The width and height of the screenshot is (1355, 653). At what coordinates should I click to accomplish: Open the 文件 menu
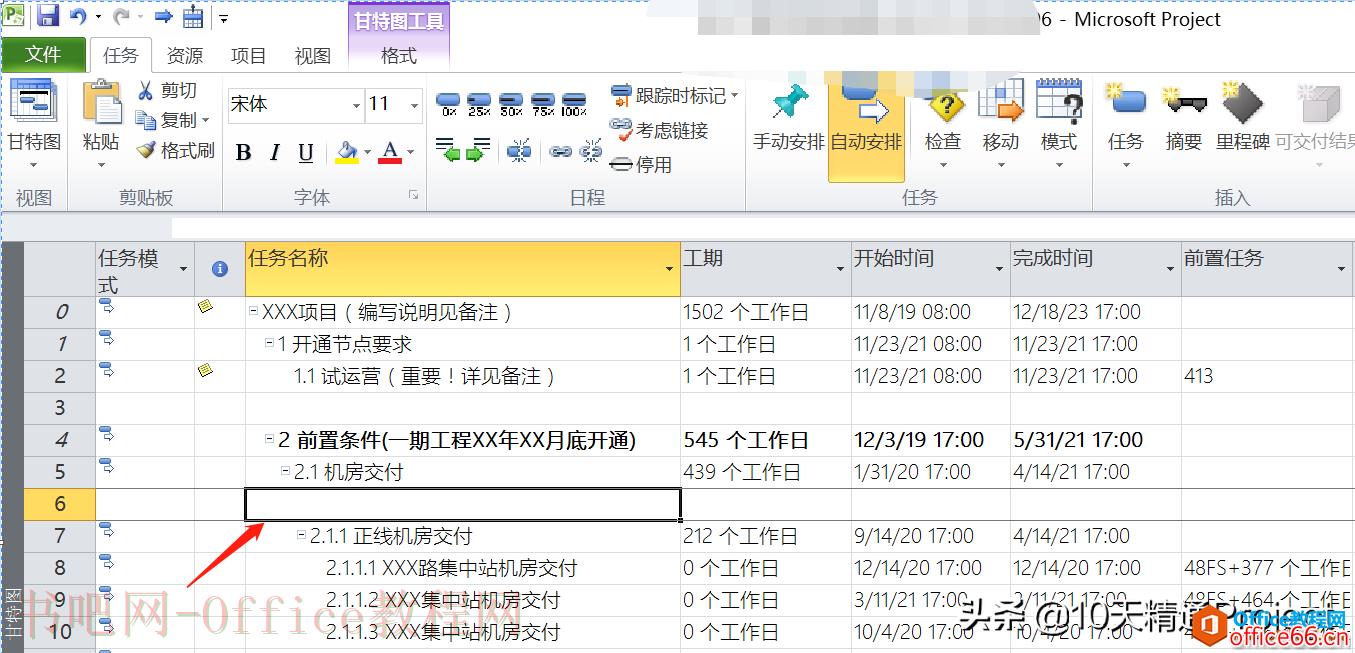43,54
